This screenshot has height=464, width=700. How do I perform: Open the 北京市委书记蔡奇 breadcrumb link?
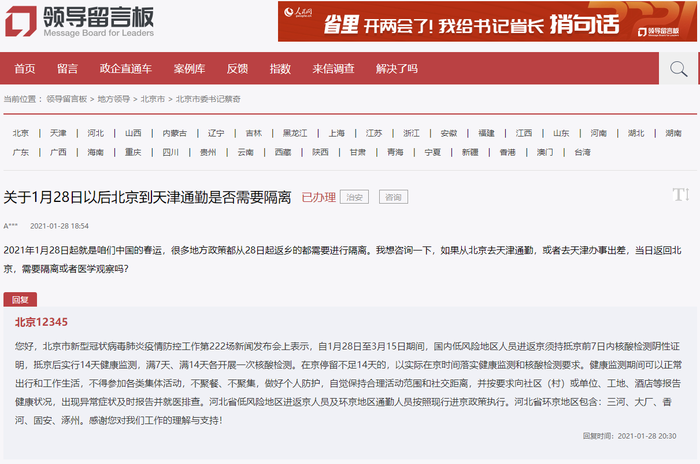click(208, 99)
